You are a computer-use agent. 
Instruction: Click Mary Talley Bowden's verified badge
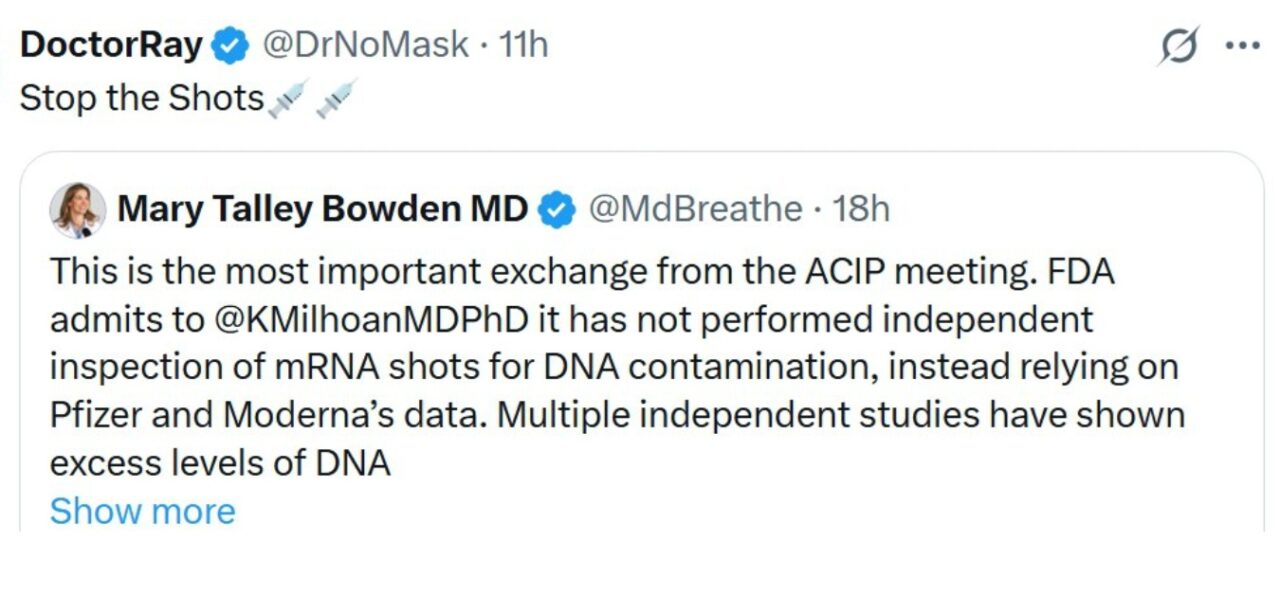click(557, 209)
